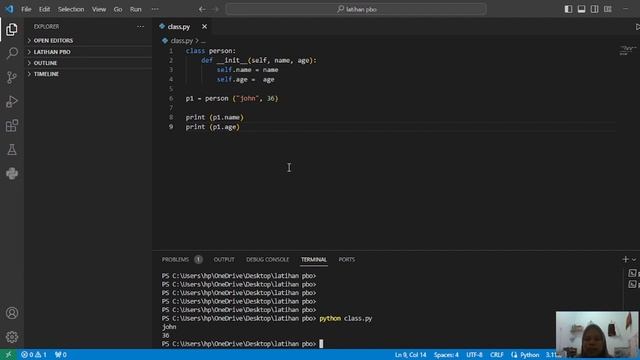The height and width of the screenshot is (360, 640).
Task: Click the Ln 9, Col 14 status item
Action: point(410,355)
